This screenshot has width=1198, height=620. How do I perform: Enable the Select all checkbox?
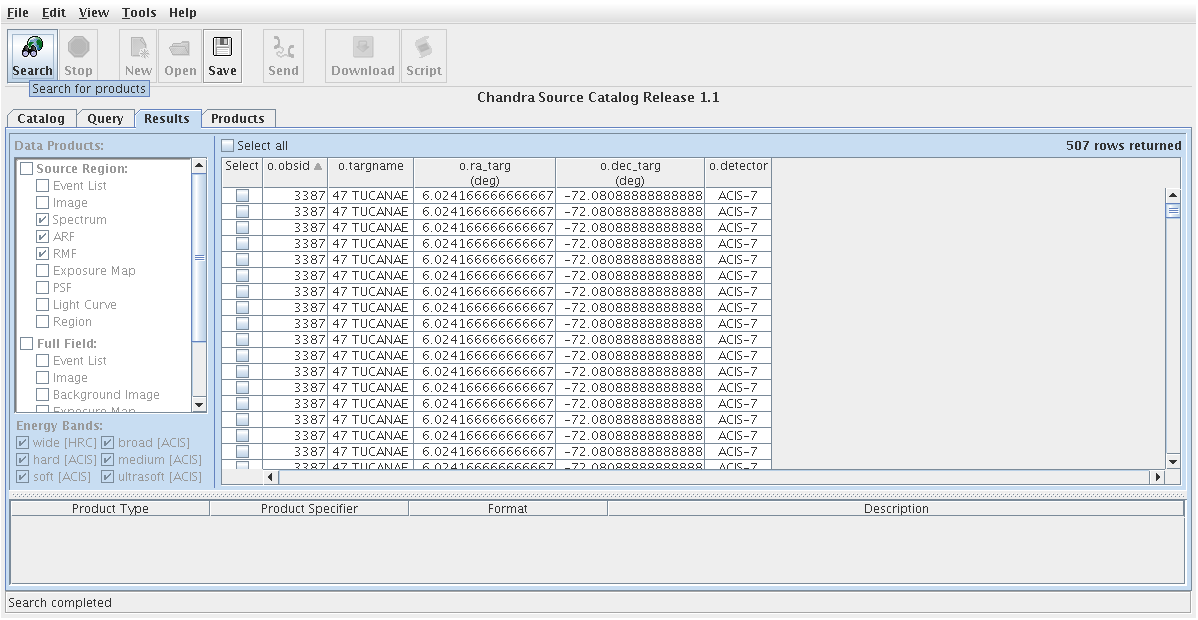tap(228, 146)
